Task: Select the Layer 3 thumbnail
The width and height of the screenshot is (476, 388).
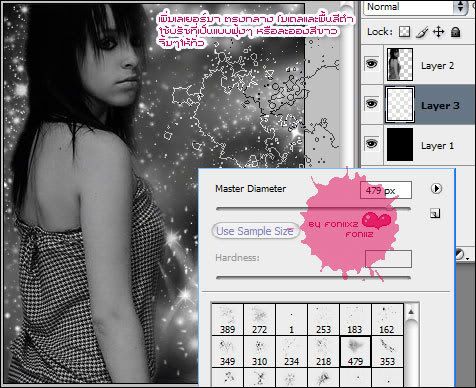Action: (400, 105)
